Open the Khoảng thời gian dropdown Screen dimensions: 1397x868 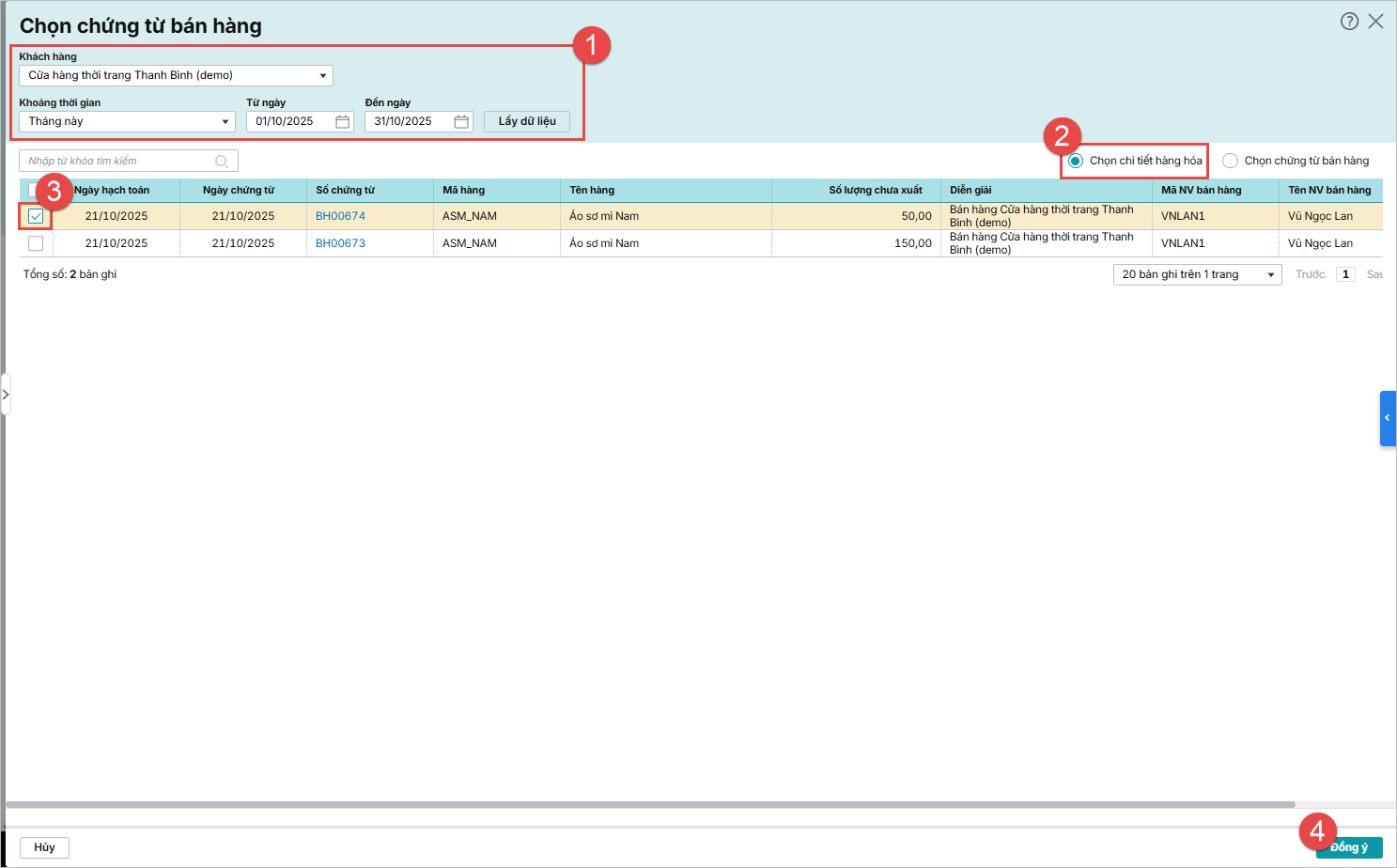click(x=225, y=122)
